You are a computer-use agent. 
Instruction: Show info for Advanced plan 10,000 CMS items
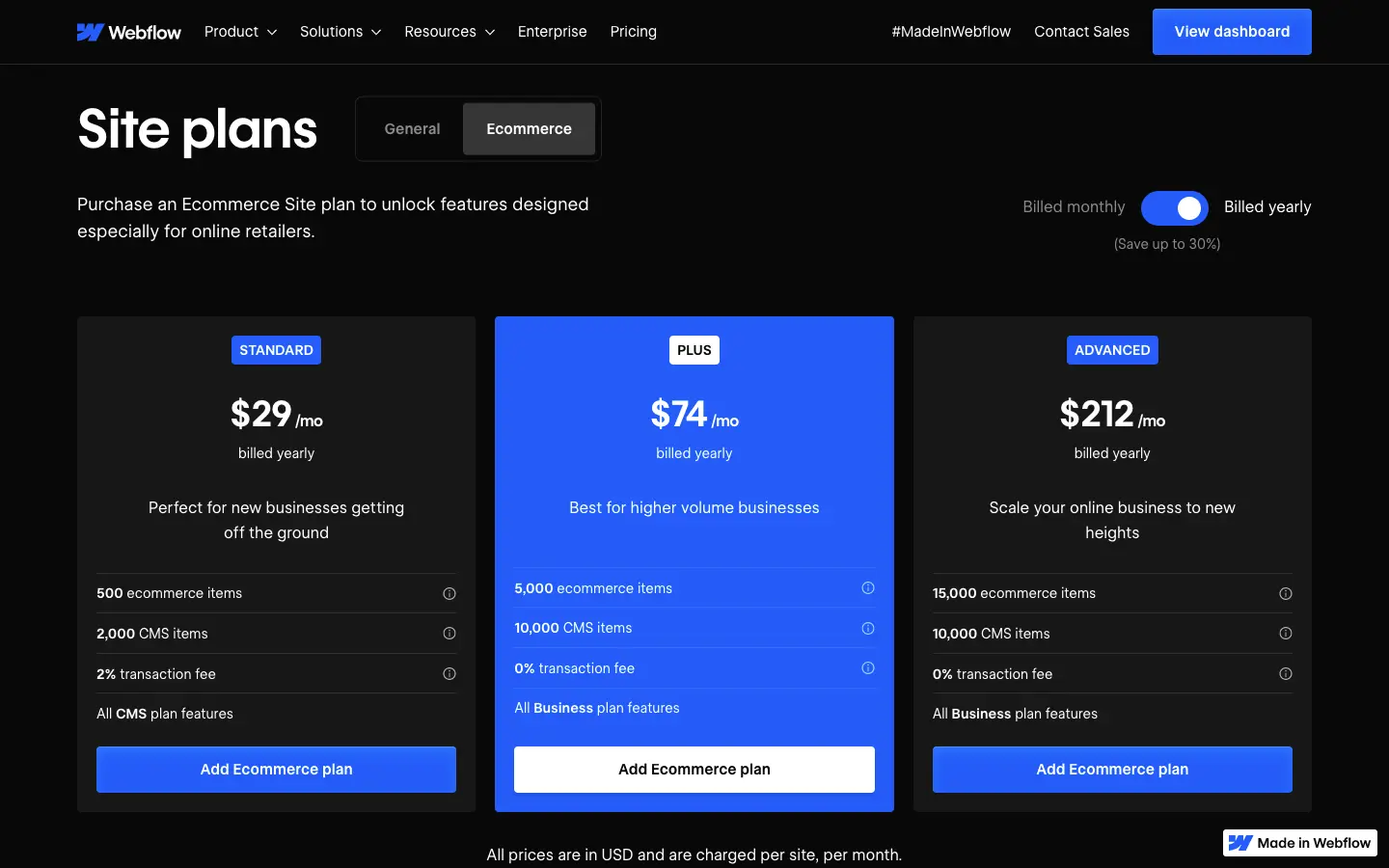[1286, 634]
